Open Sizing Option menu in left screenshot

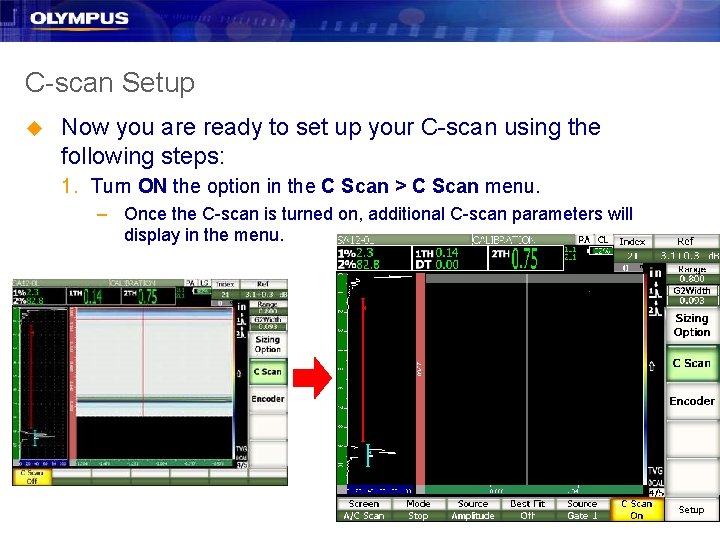tap(268, 344)
